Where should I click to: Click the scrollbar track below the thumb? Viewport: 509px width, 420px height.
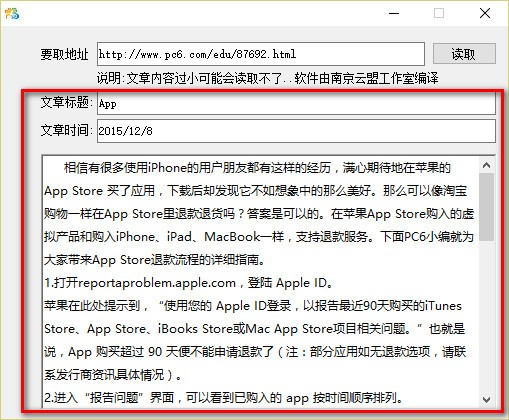[x=486, y=316]
